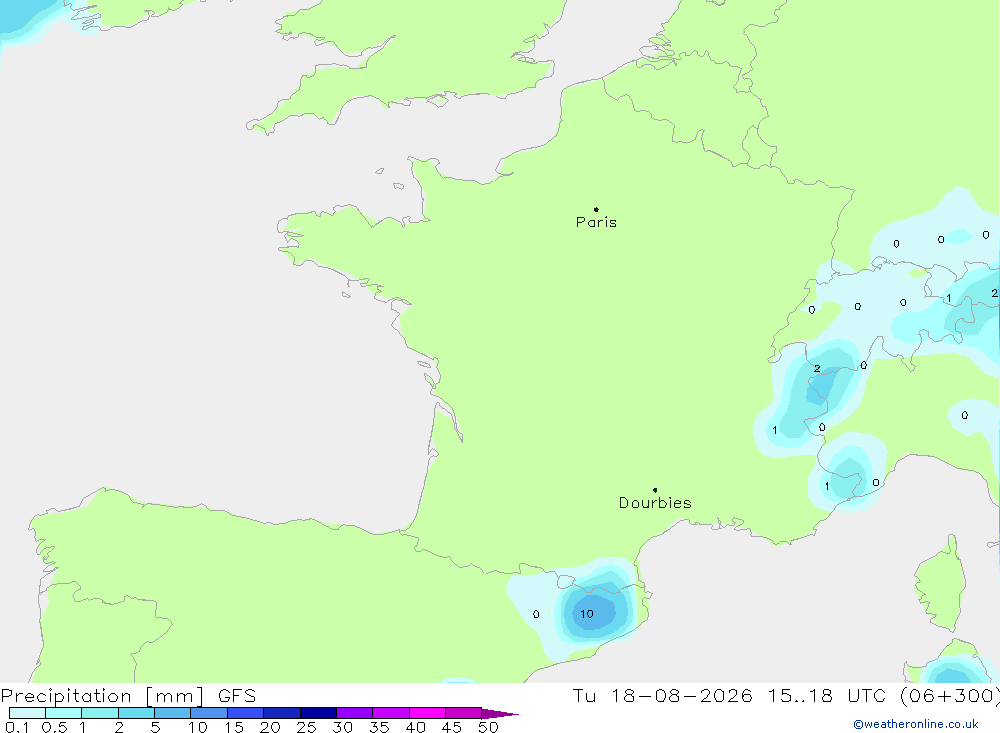Pick the 40–45 mm magenta legend swatch

(x=427, y=713)
